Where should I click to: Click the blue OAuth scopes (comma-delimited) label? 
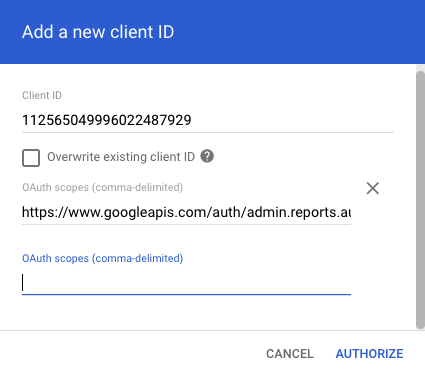pos(103,258)
